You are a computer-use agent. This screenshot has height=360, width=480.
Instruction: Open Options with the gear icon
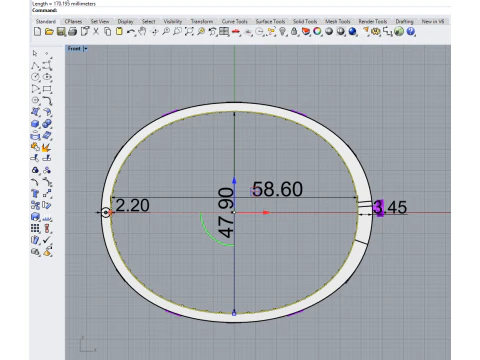(376, 32)
